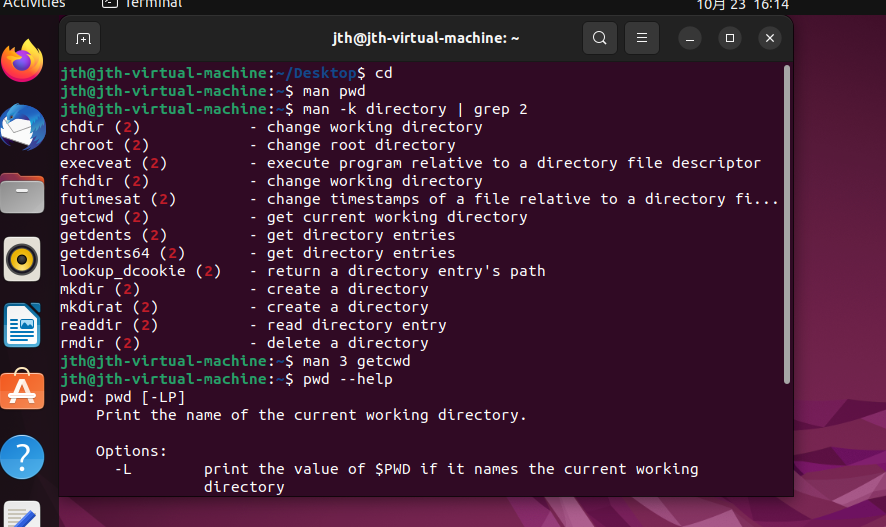886x527 pixels.
Task: Open a new tab in the terminal
Action: pos(83,38)
